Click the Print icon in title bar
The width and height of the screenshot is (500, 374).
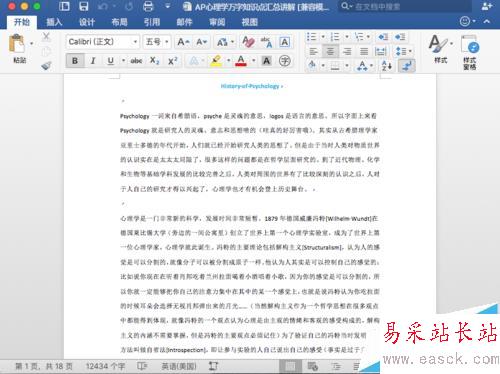[148, 6]
